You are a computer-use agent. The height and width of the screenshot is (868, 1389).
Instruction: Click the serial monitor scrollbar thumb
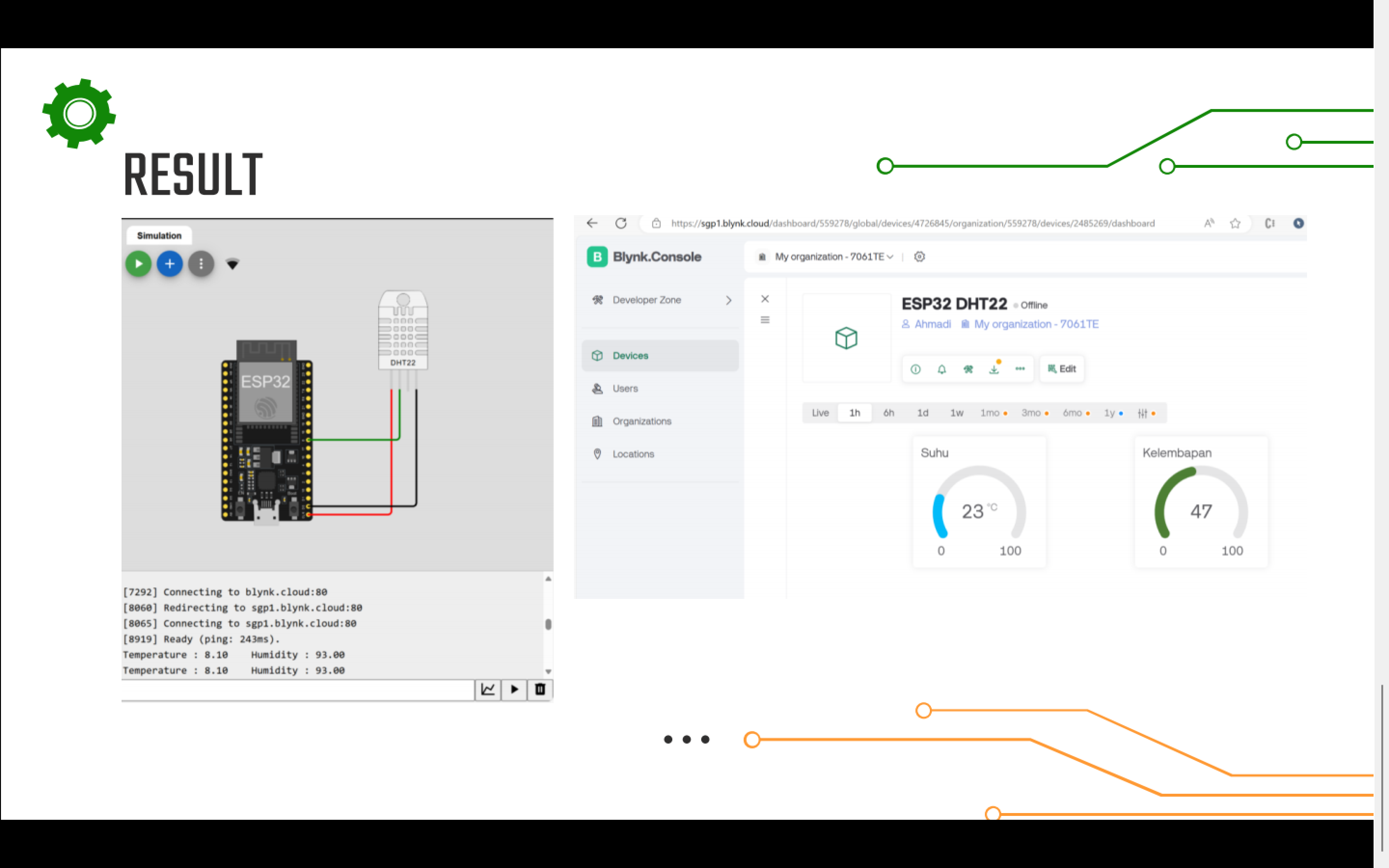[548, 624]
